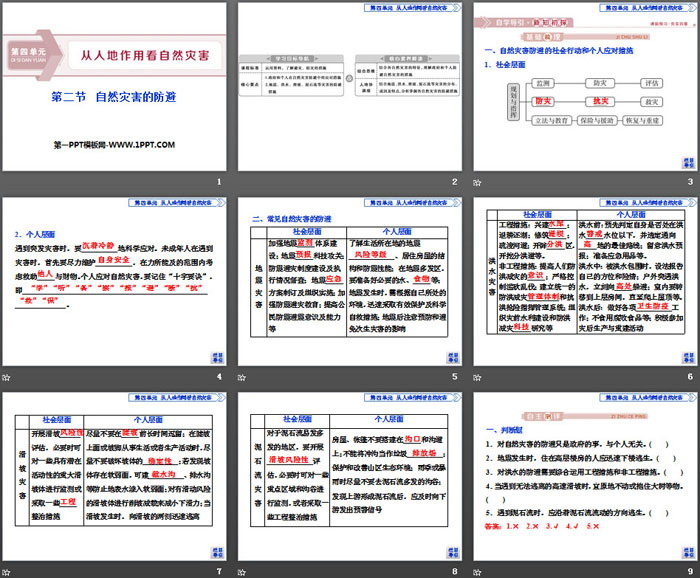Image resolution: width=700 pixels, height=578 pixels.
Task: Click slide number 2 label
Action: click(x=453, y=181)
